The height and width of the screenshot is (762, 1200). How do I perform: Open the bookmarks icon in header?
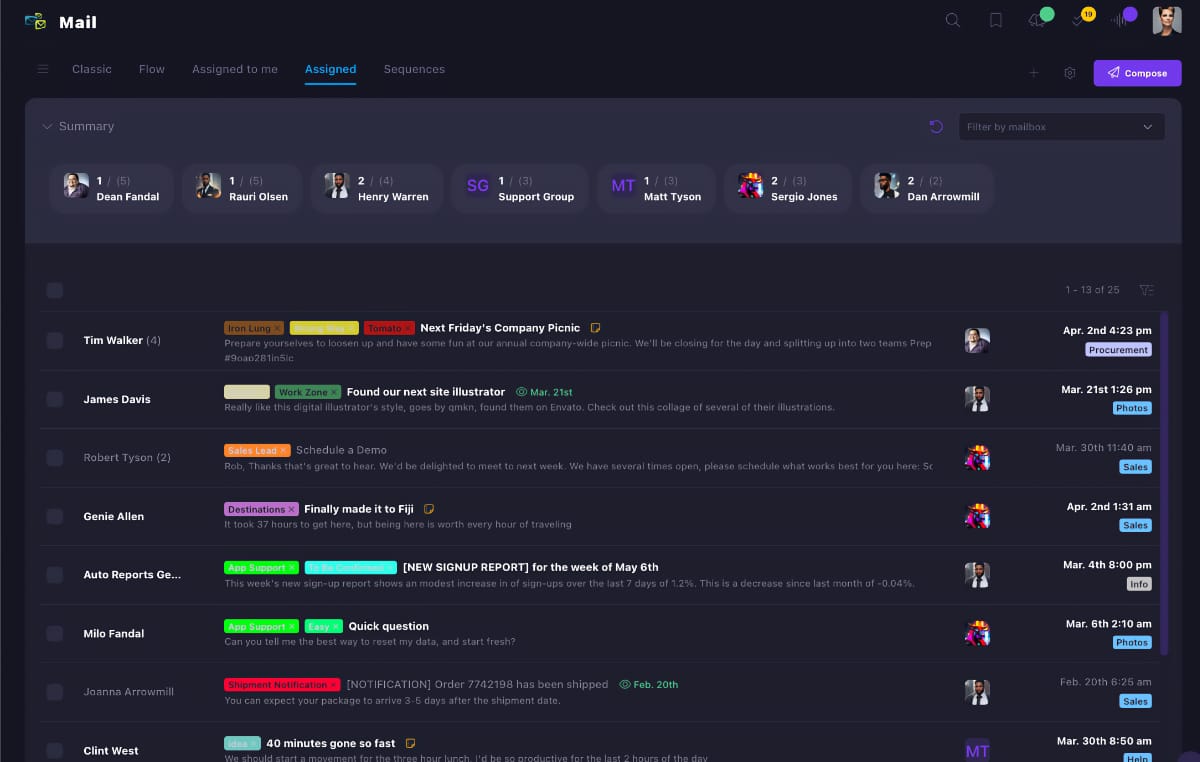(996, 20)
